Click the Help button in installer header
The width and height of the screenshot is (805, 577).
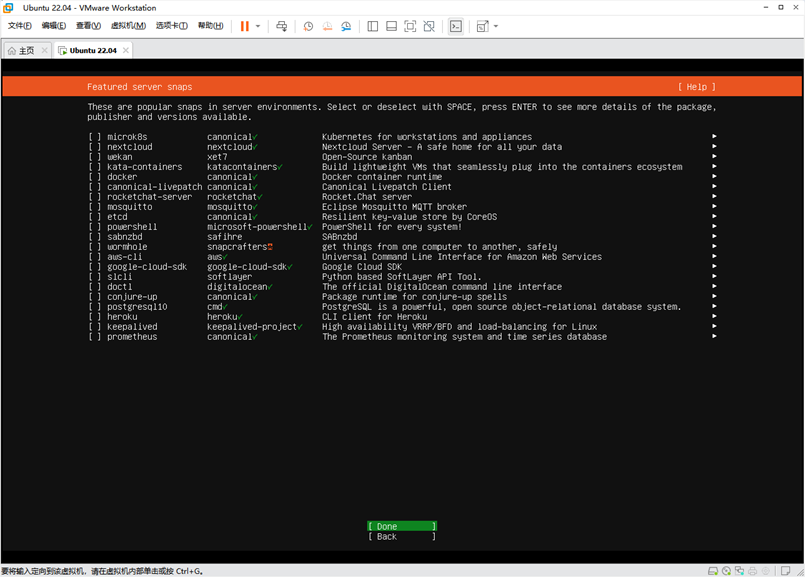pyautogui.click(x=697, y=87)
